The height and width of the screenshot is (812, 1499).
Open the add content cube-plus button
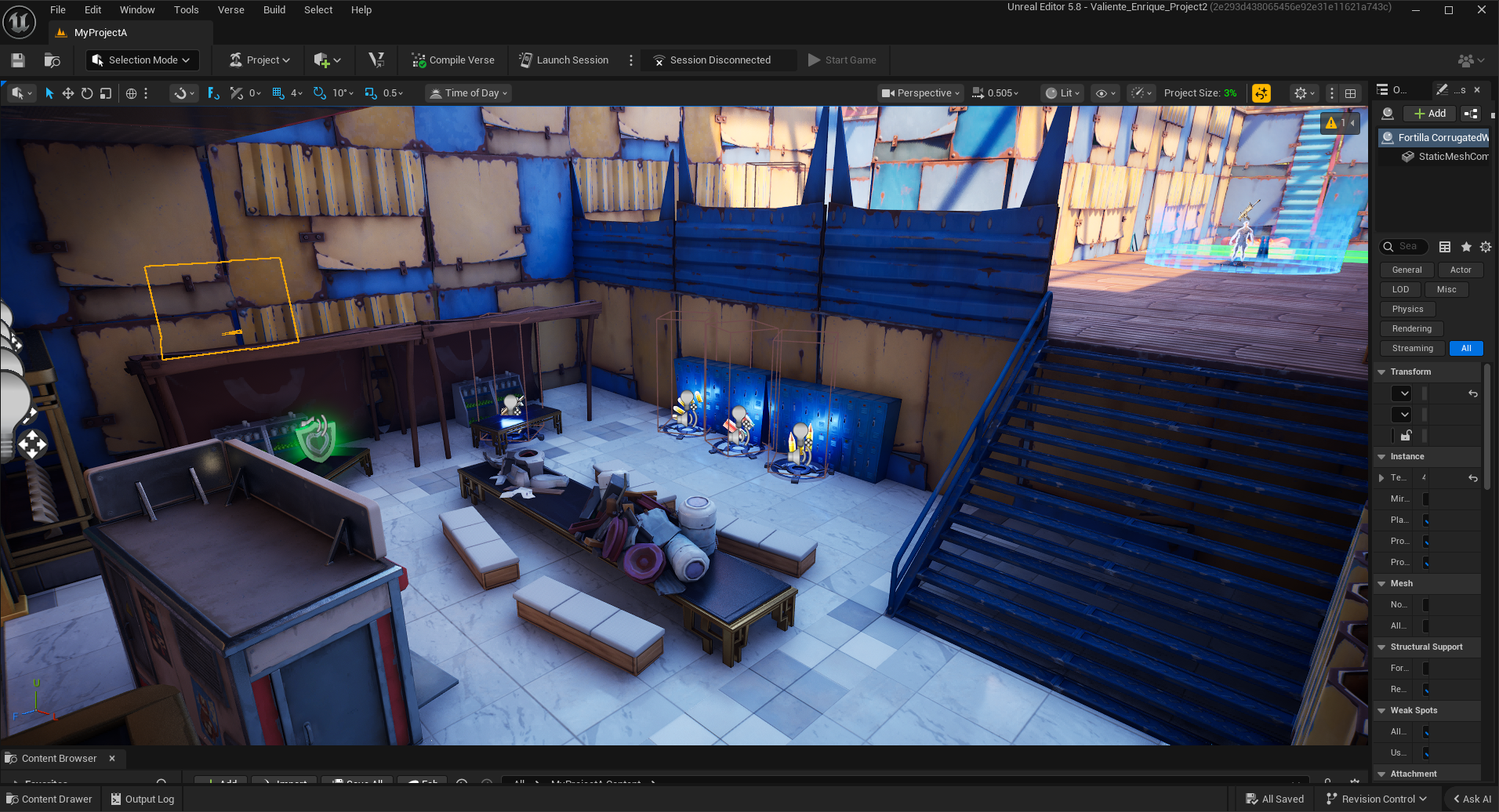(327, 60)
